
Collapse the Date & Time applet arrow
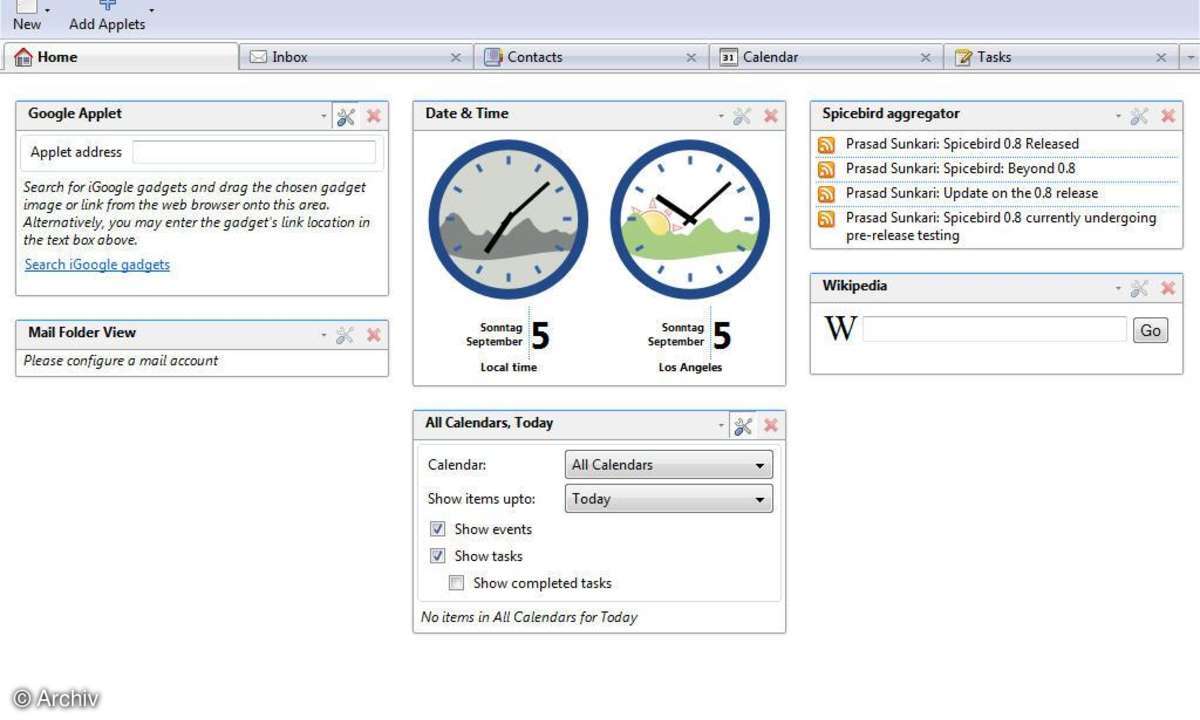pos(721,117)
